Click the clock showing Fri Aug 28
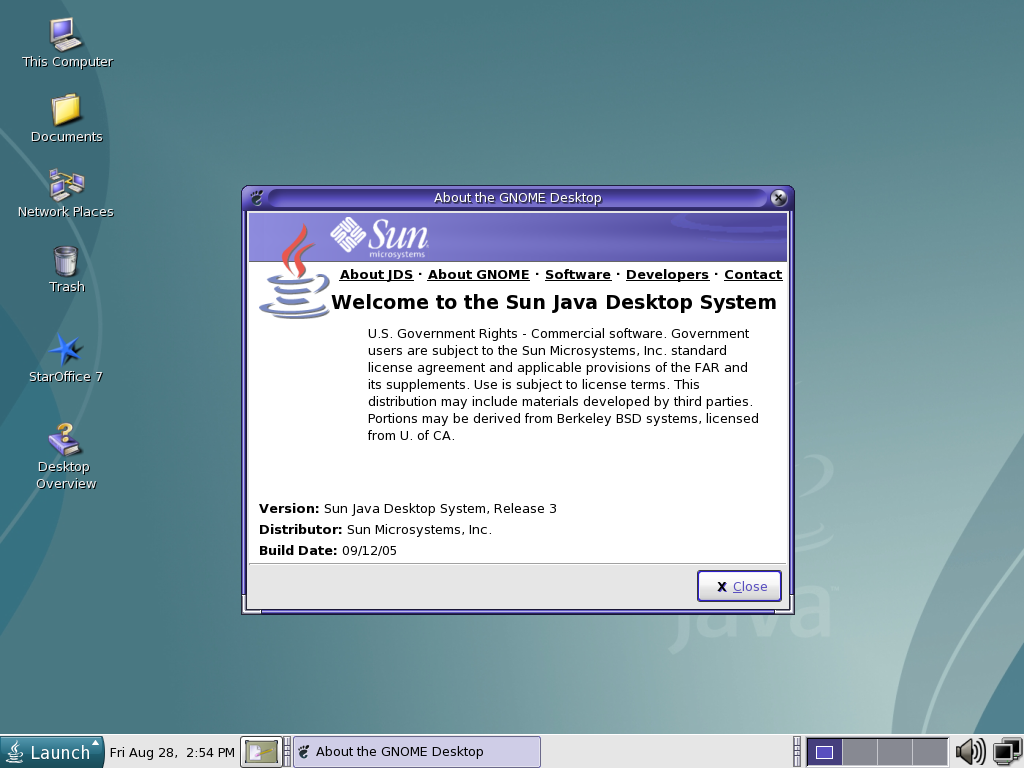Viewport: 1024px width, 768px height. (172, 752)
